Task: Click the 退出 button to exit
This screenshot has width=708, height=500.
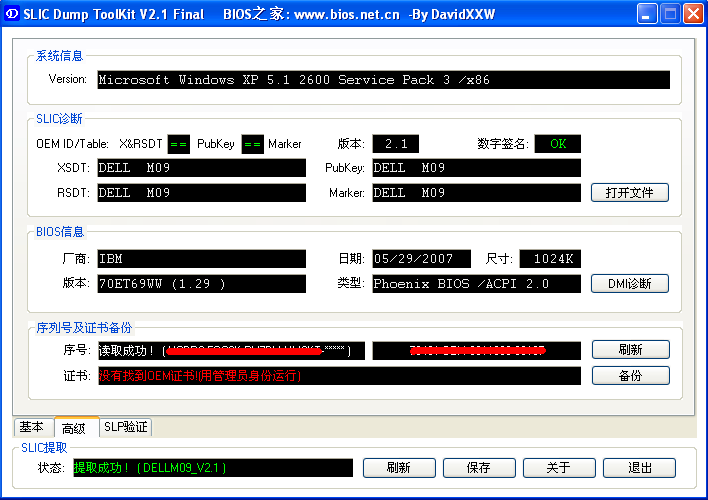Action: pyautogui.click(x=639, y=468)
